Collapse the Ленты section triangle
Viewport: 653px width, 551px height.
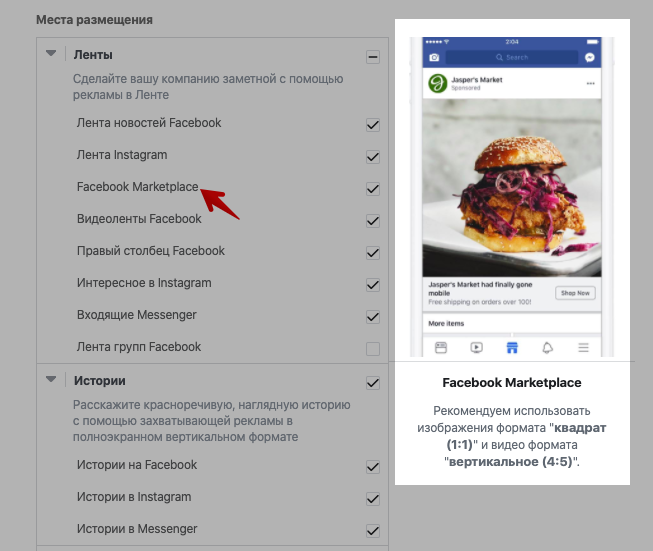[51, 53]
